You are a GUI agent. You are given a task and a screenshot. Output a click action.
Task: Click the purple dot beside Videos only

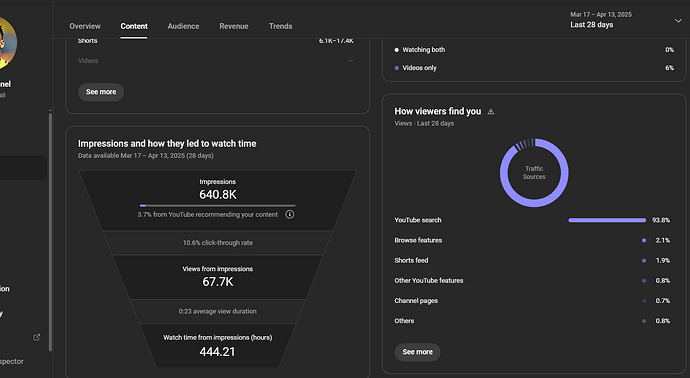(x=396, y=68)
